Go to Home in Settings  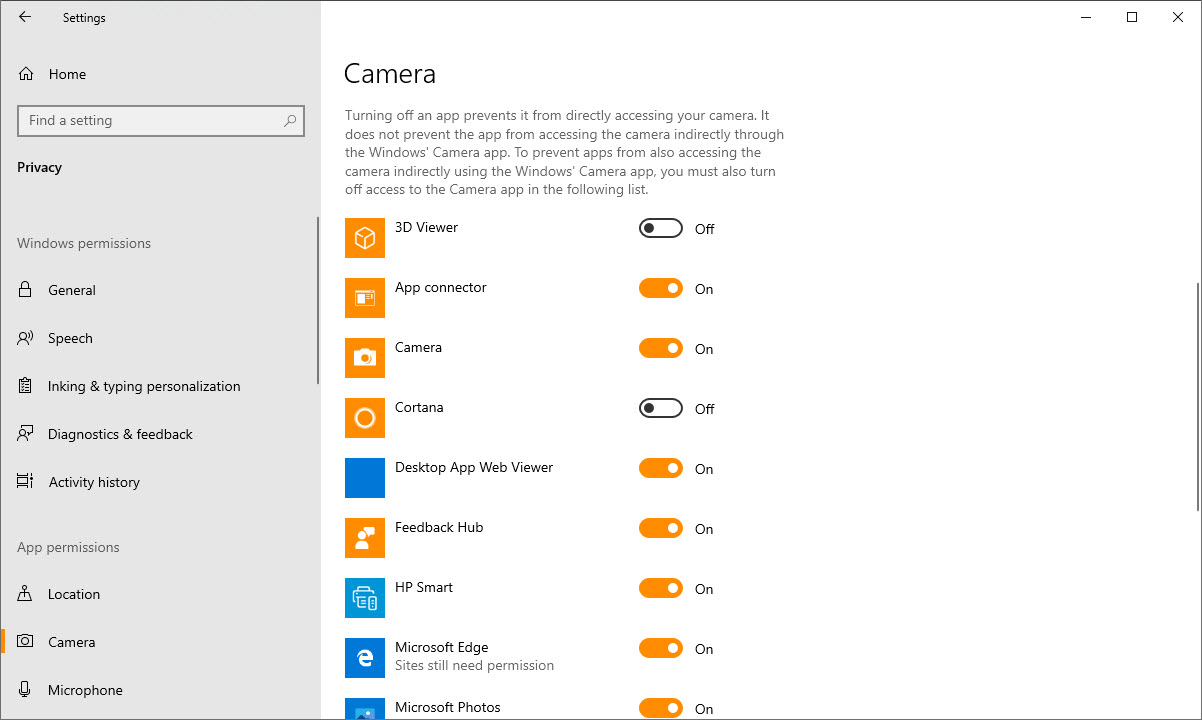click(x=160, y=74)
